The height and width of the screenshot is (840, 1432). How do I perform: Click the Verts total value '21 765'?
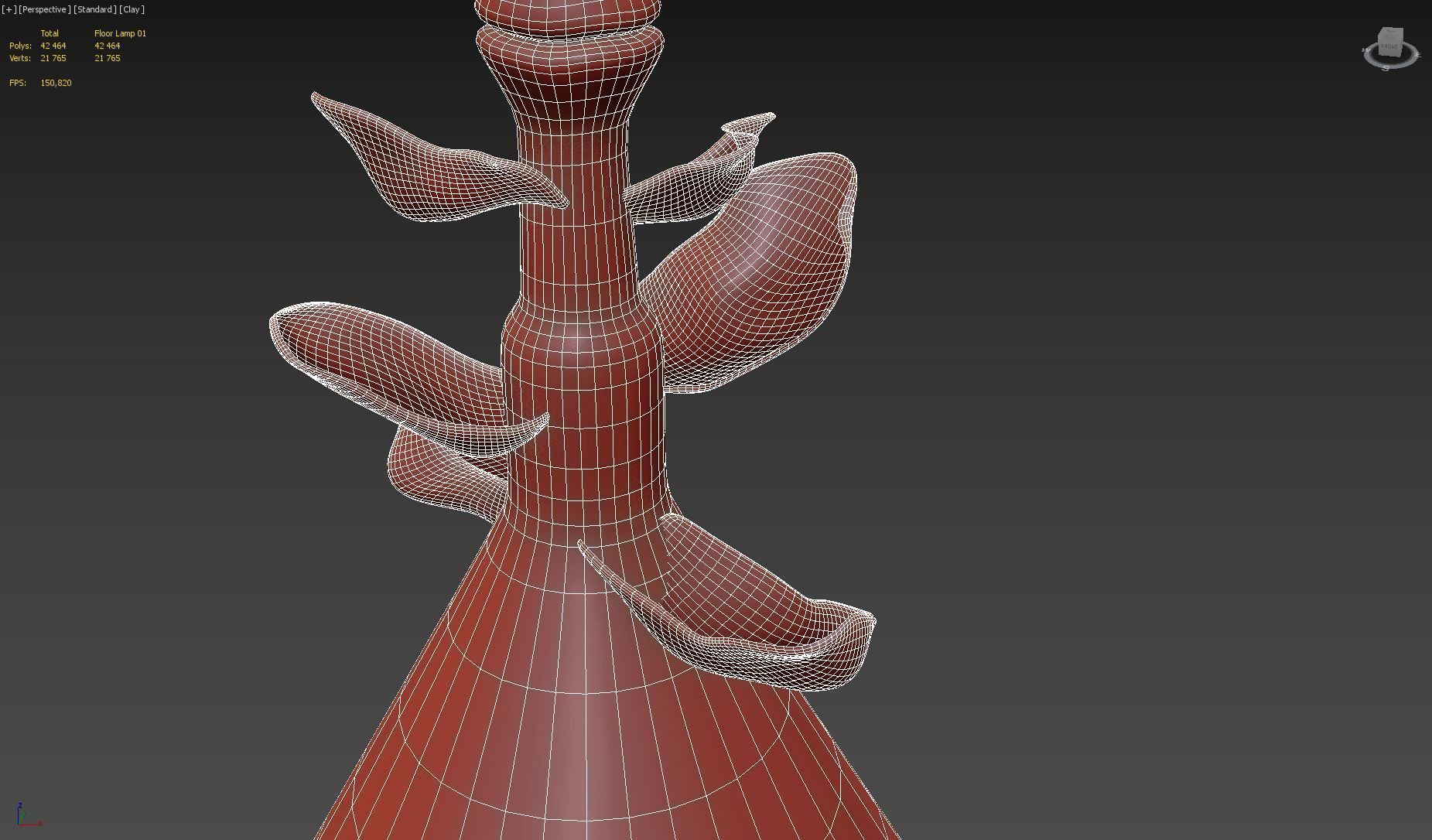pos(53,58)
